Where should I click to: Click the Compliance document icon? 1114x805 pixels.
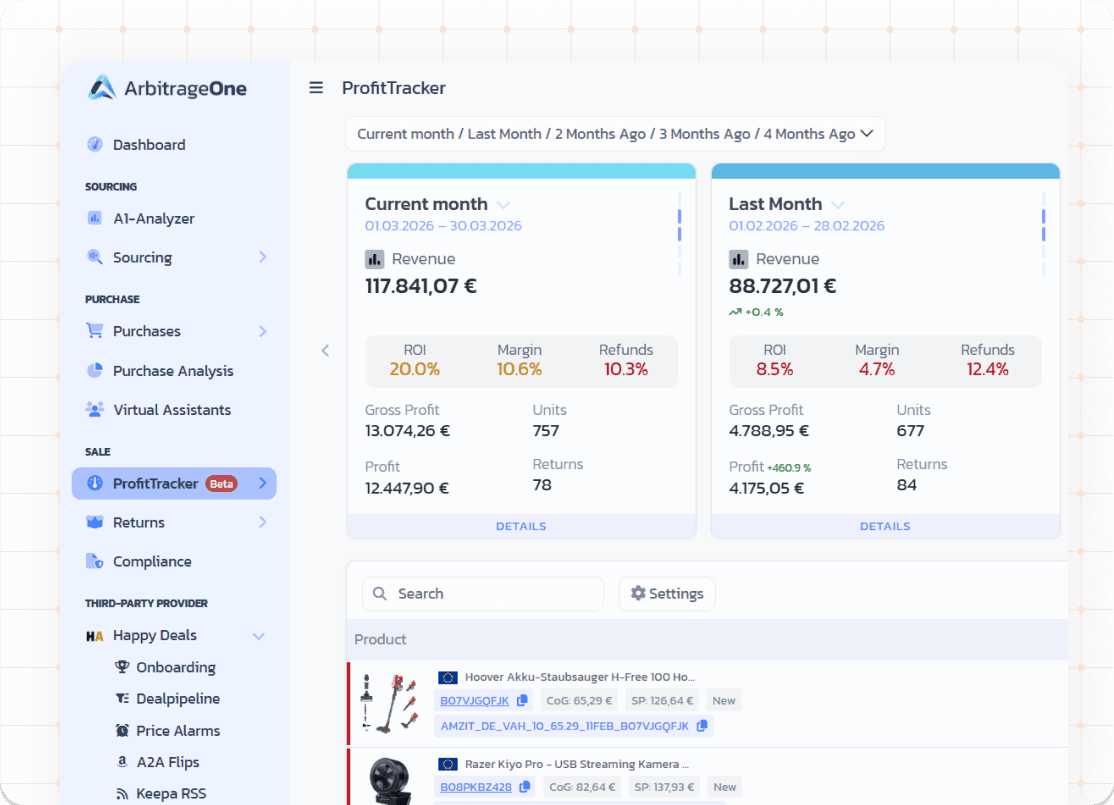94,561
